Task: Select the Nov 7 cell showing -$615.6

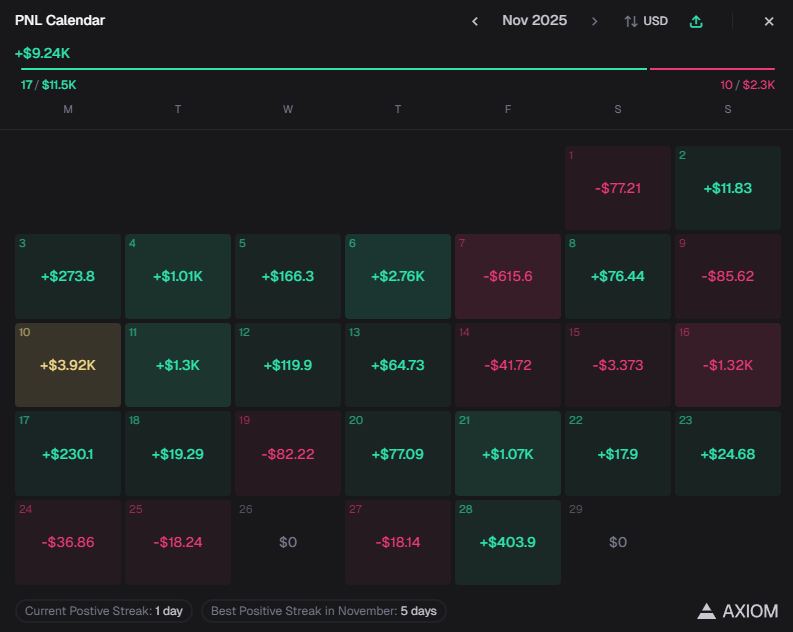Action: [x=508, y=276]
